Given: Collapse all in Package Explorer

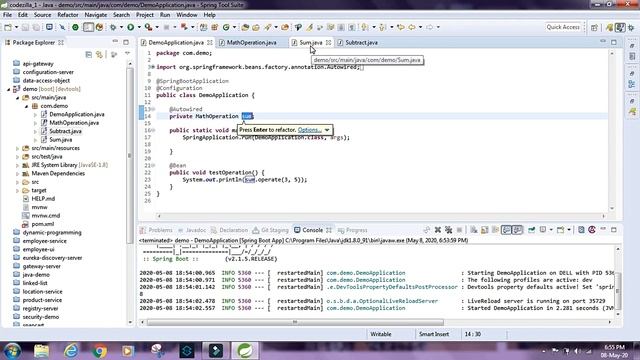Looking at the screenshot, I should click(89, 54).
